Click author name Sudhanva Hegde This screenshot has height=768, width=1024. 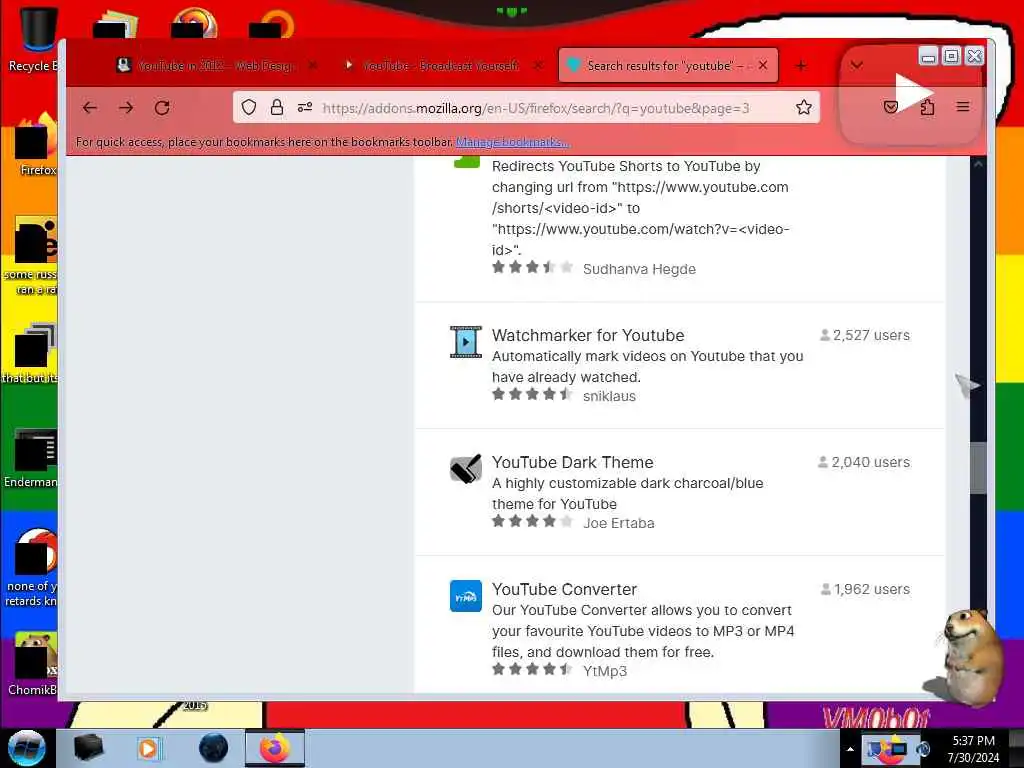click(639, 269)
